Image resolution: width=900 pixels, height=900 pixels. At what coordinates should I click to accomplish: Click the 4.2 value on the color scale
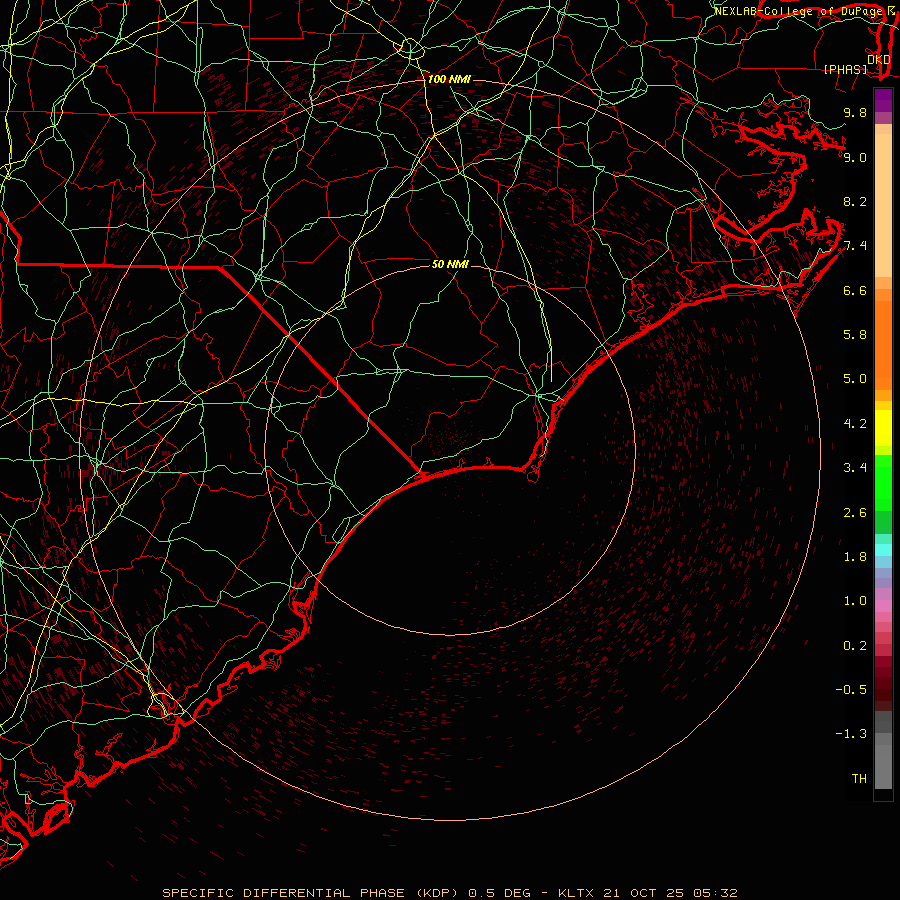click(x=855, y=424)
